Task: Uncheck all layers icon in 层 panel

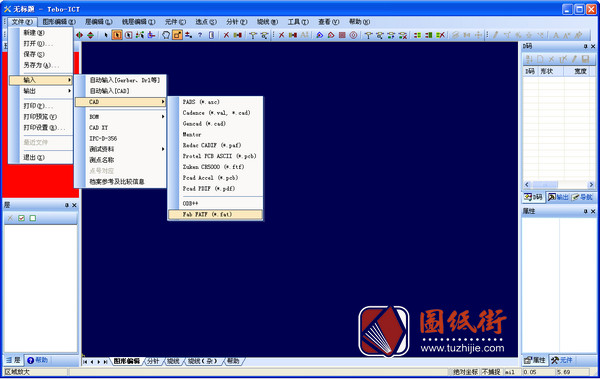Action: tap(33, 218)
